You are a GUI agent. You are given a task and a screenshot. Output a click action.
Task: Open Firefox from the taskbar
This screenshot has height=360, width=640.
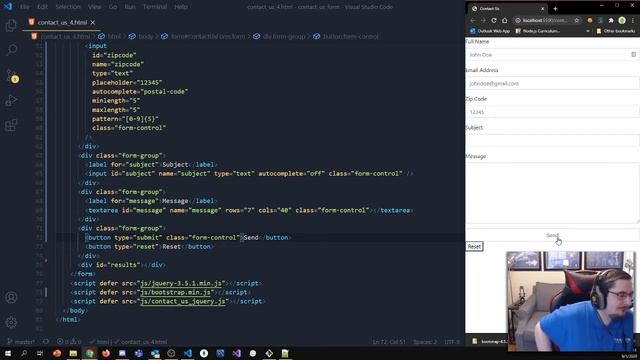[x=106, y=353]
